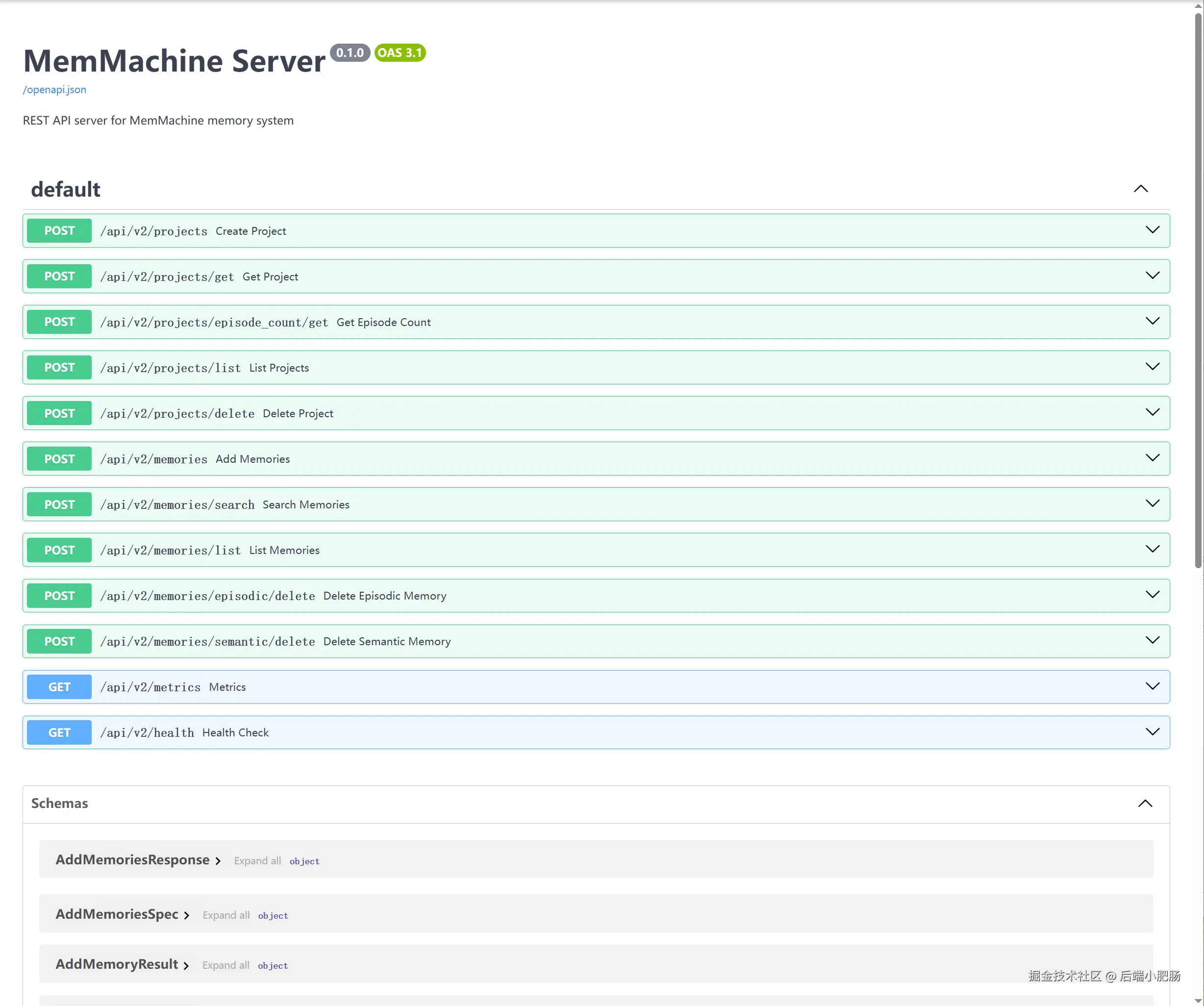Click Expand all for AddMemoryResult
The width and height of the screenshot is (1204, 1006).
pyautogui.click(x=226, y=965)
